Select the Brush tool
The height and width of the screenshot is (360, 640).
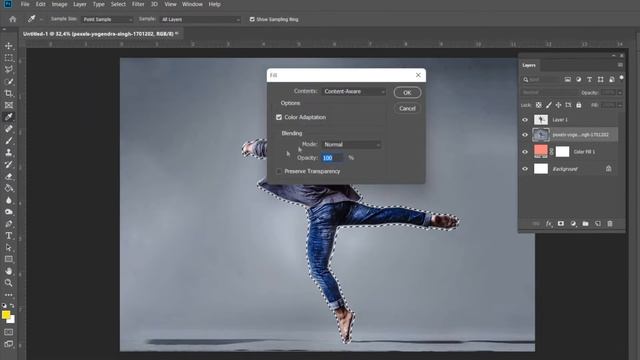click(9, 140)
